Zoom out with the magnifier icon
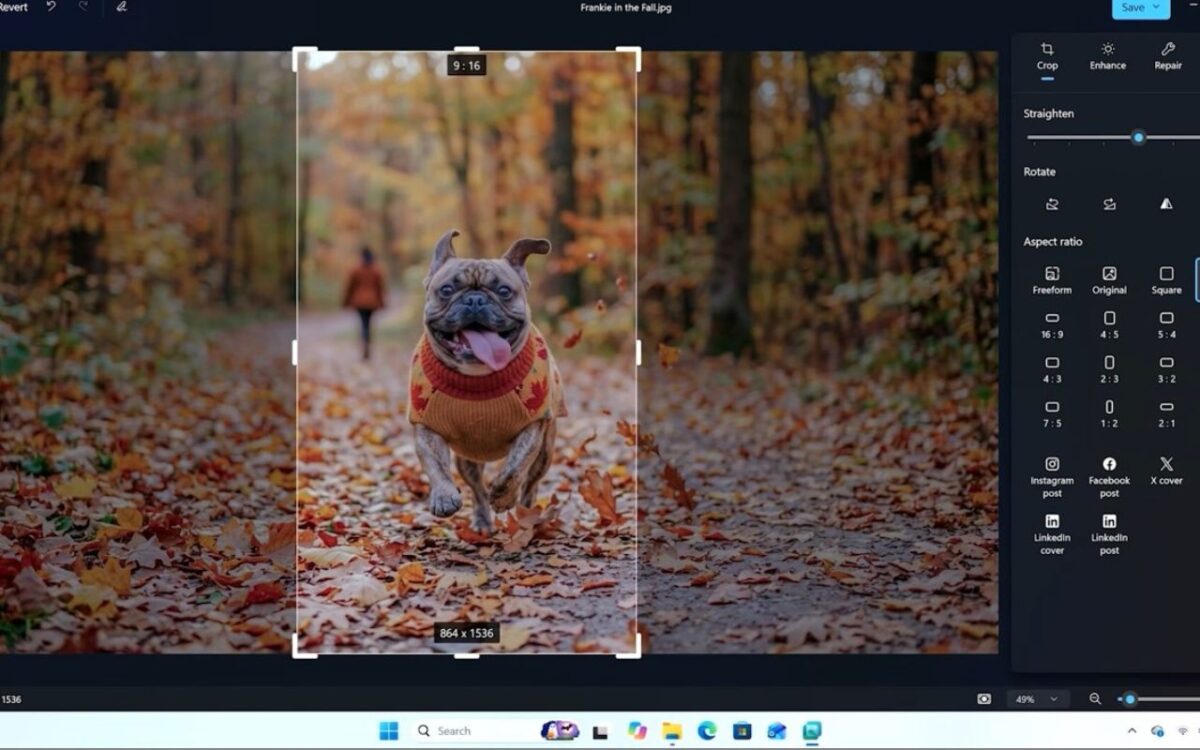The image size is (1200, 750). [1095, 699]
